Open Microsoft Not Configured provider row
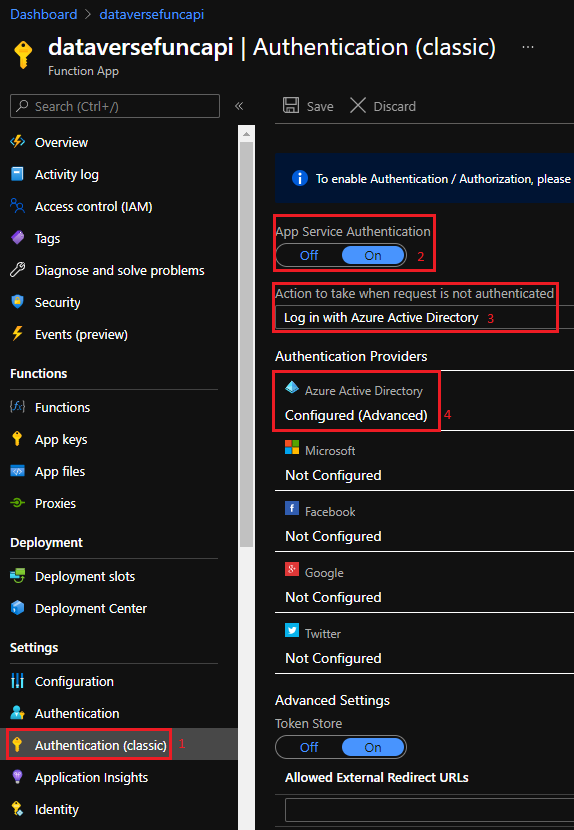The height and width of the screenshot is (830, 574). (x=425, y=461)
